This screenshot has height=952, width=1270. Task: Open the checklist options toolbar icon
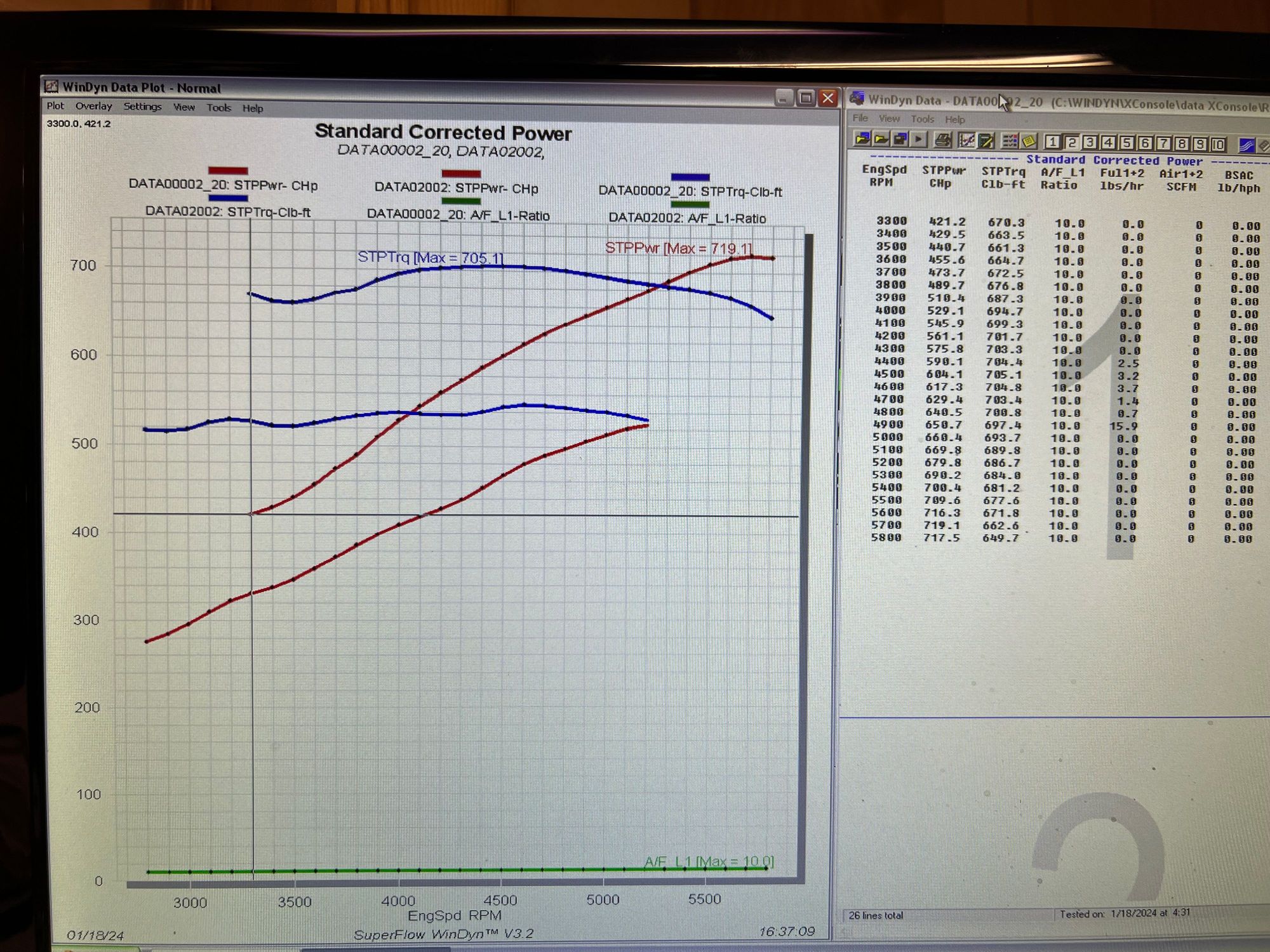(1009, 141)
